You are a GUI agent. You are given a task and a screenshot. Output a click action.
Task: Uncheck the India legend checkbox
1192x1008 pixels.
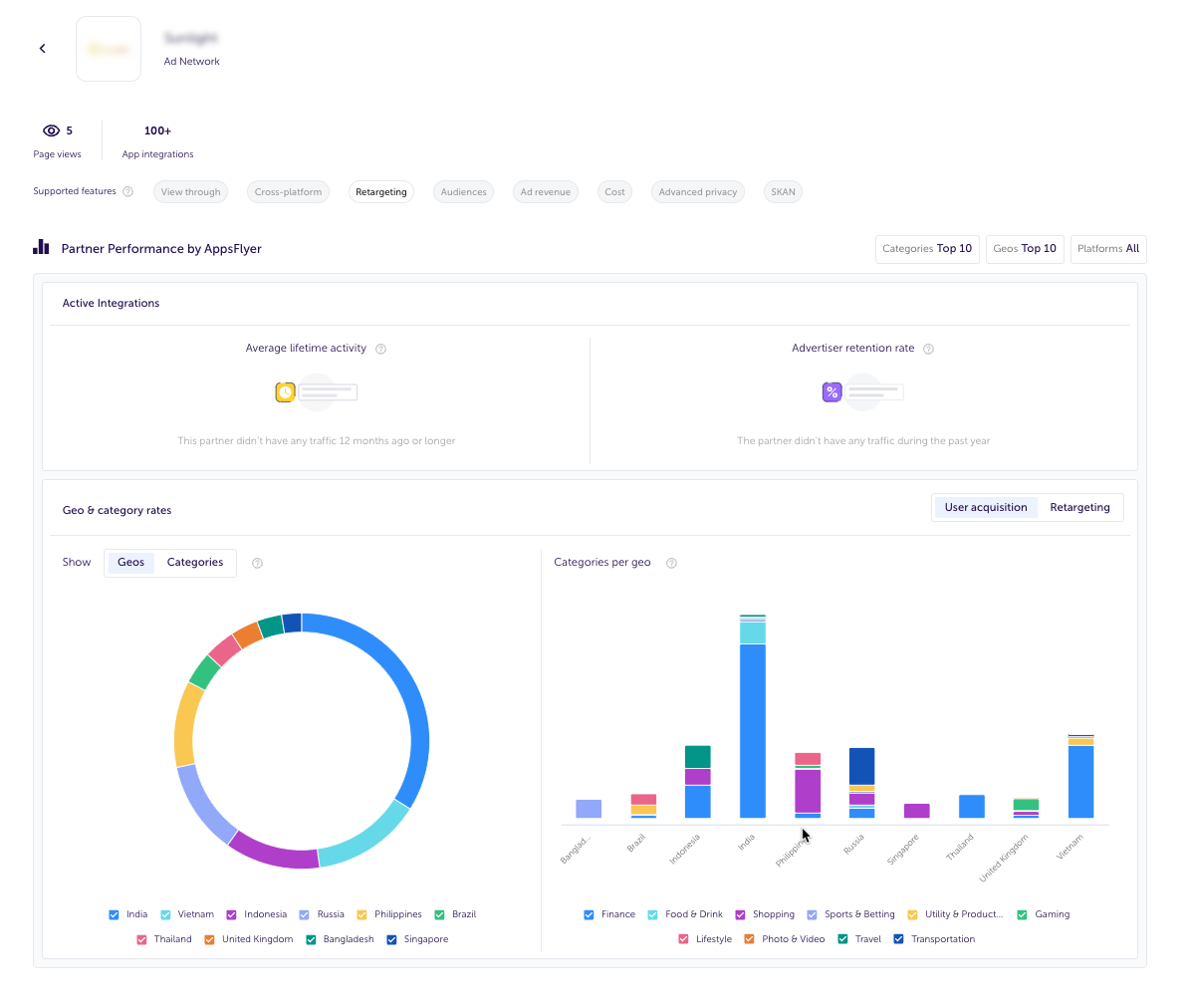pos(114,914)
